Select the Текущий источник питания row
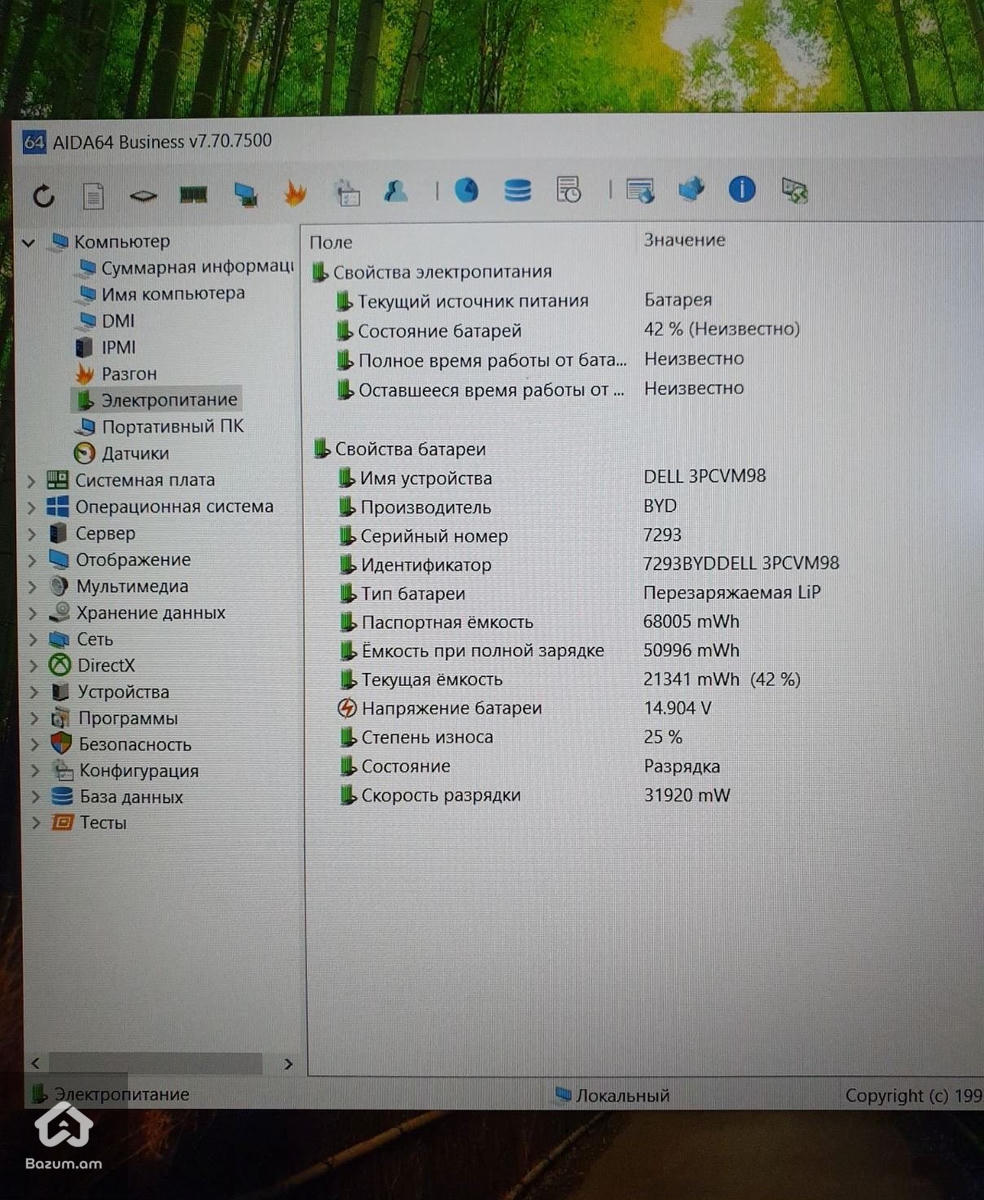 (x=462, y=301)
